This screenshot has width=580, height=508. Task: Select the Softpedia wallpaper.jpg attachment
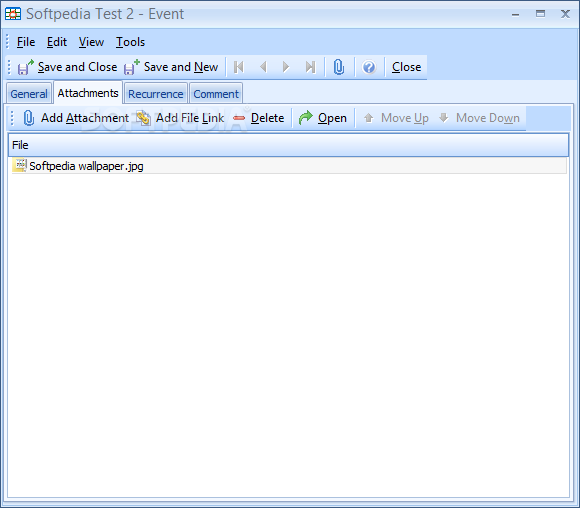pyautogui.click(x=289, y=166)
